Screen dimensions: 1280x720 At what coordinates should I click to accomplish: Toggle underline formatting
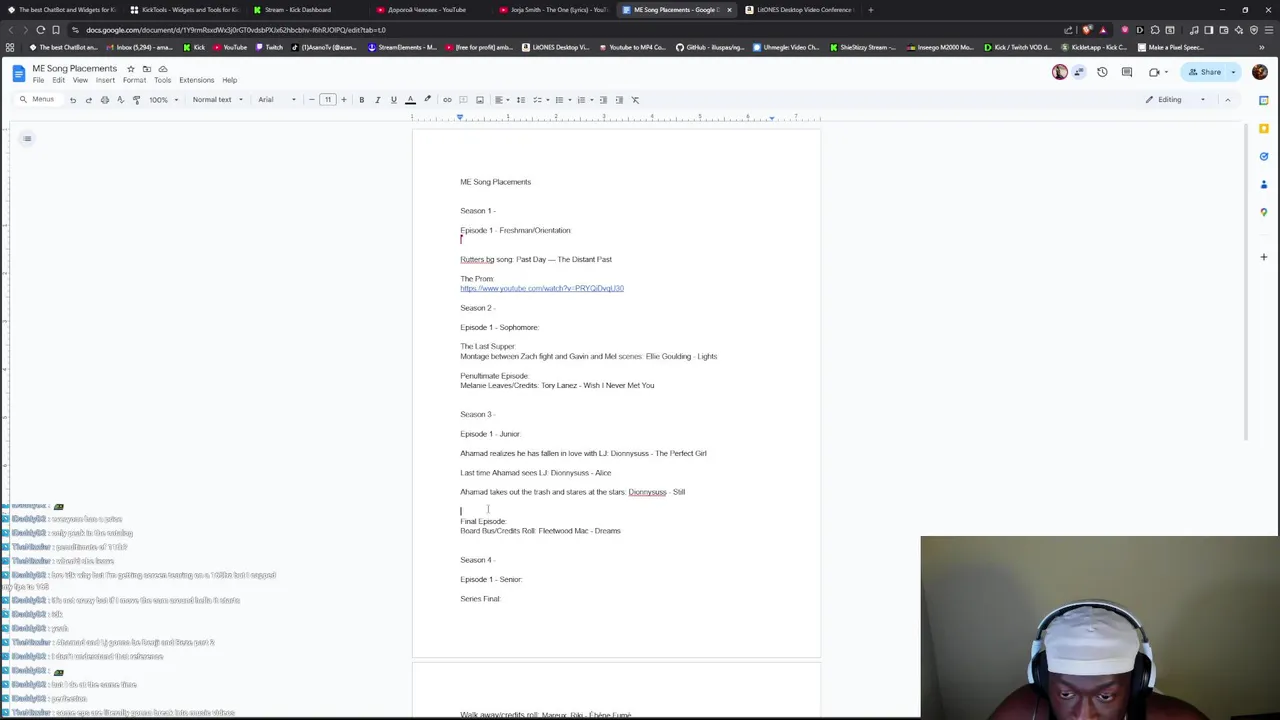[393, 100]
